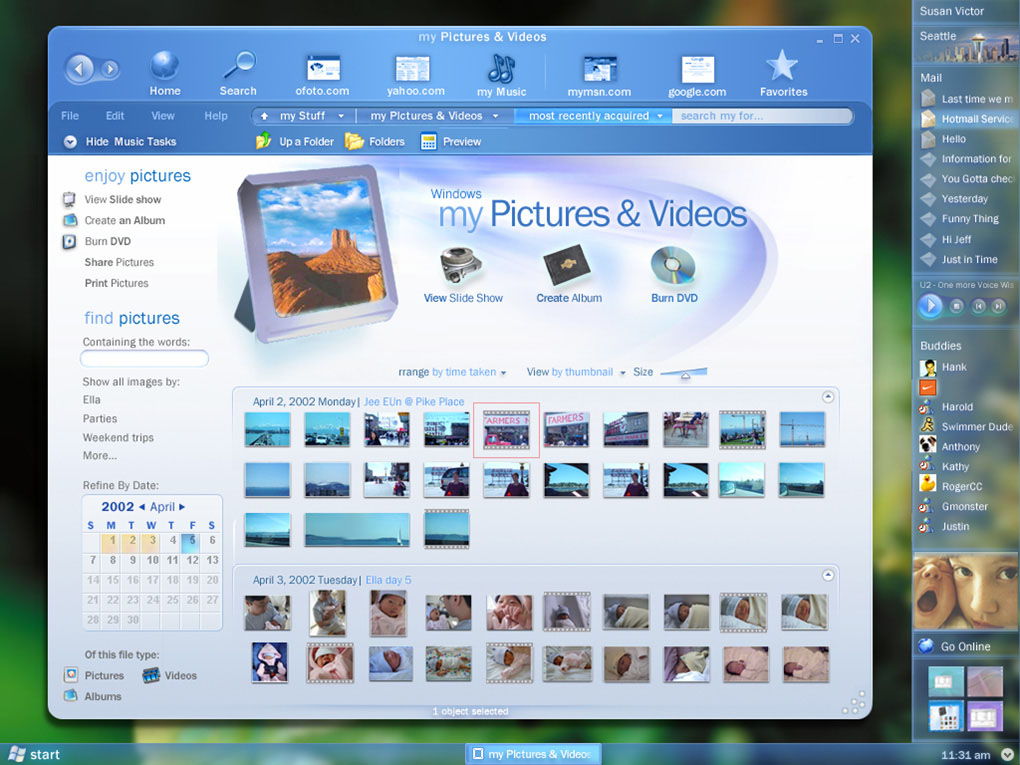Screen dimensions: 1020x765
Task: Filter by Pictures file type
Action: tap(94, 675)
